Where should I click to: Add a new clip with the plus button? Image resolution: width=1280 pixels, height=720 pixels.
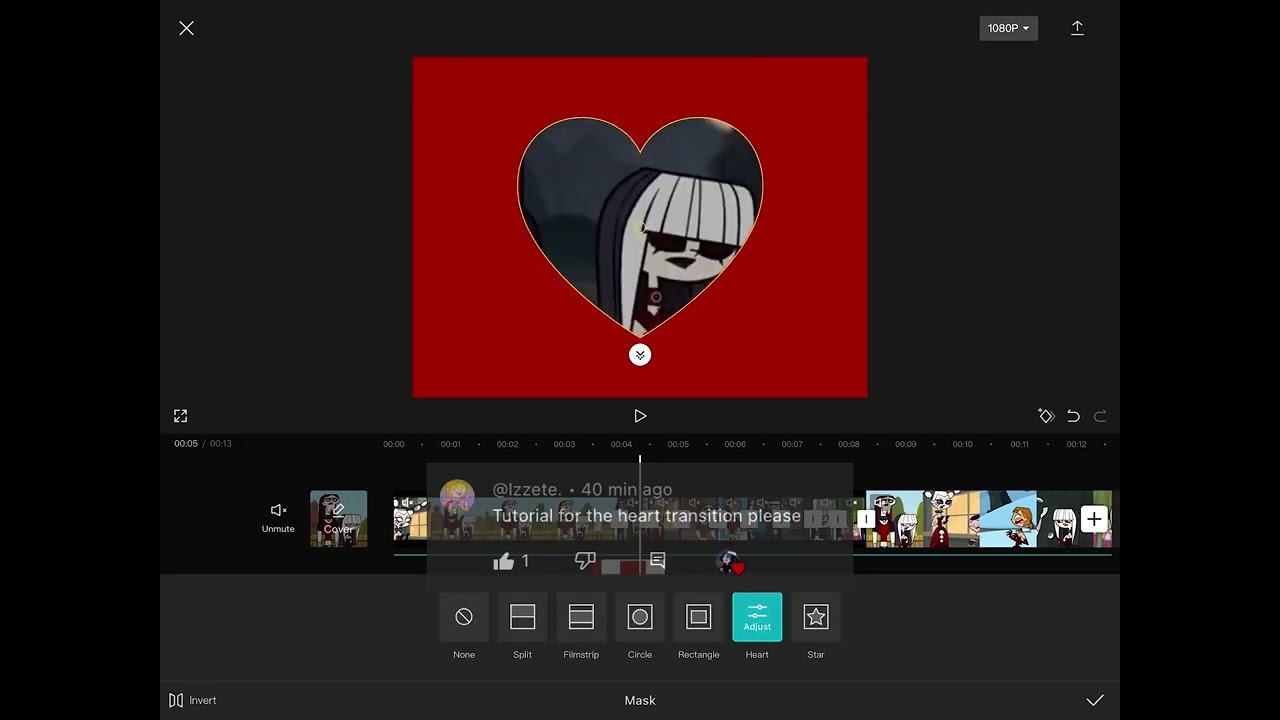coord(1094,519)
